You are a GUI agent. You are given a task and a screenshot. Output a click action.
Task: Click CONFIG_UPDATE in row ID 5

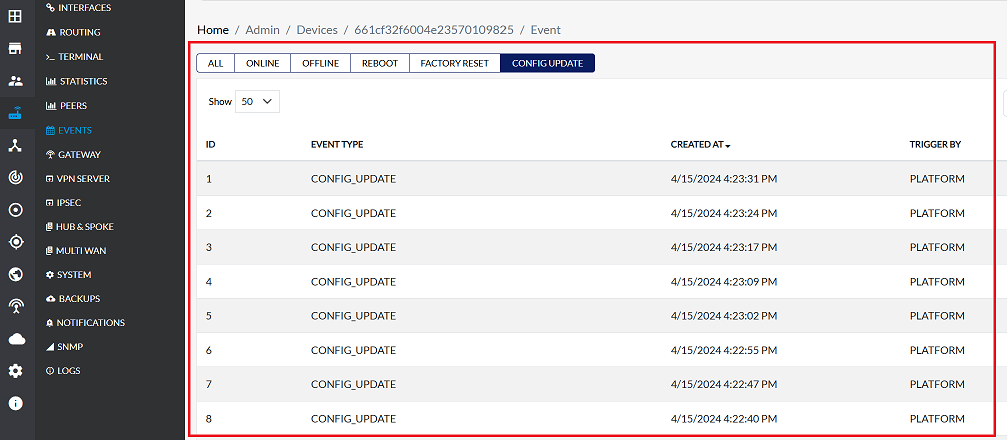pyautogui.click(x=353, y=316)
